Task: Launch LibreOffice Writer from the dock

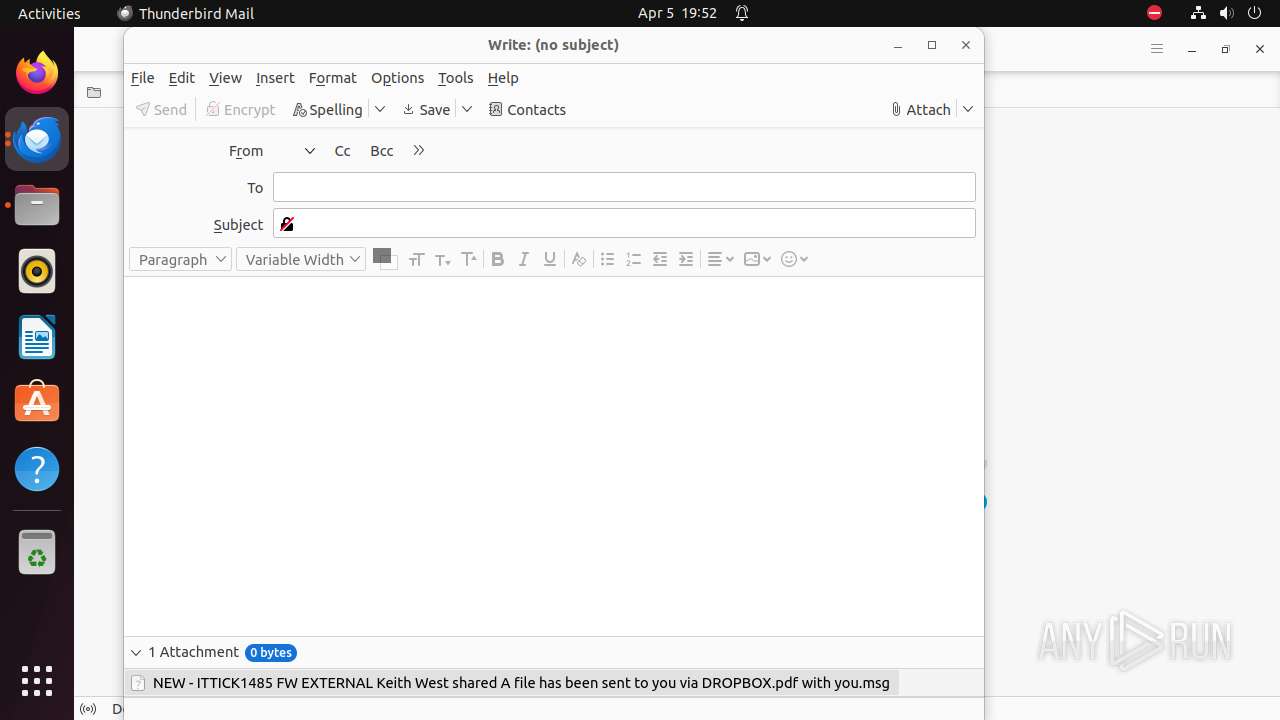Action: pos(37,337)
